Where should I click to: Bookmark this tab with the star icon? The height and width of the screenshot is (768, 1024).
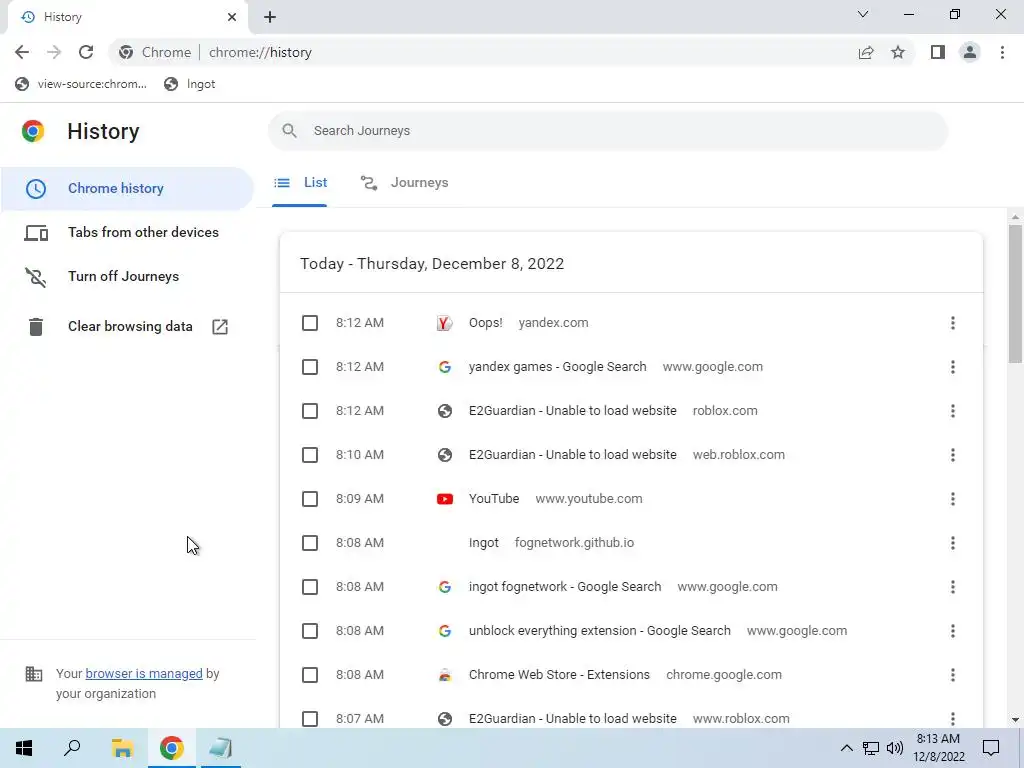coord(898,52)
